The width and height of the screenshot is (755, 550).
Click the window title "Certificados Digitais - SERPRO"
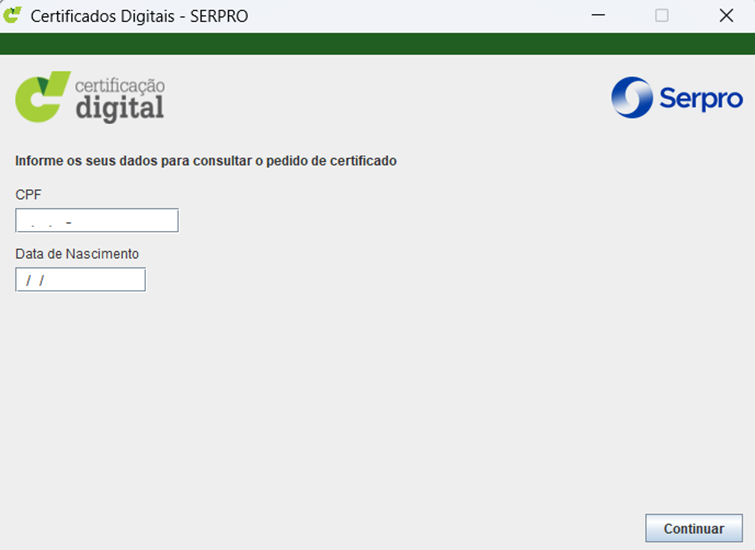(139, 16)
